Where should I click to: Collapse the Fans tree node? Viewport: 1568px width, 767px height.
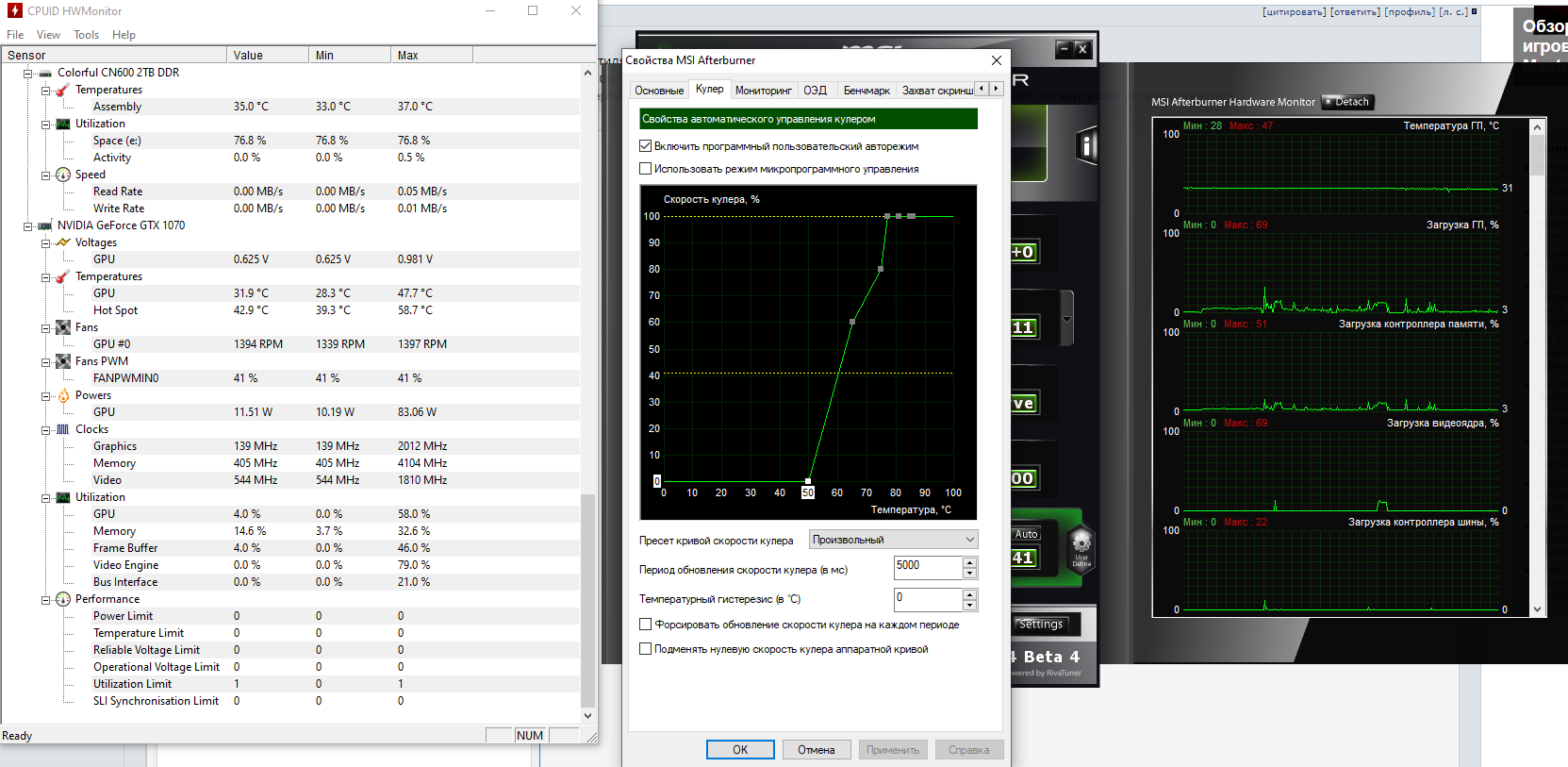(46, 327)
